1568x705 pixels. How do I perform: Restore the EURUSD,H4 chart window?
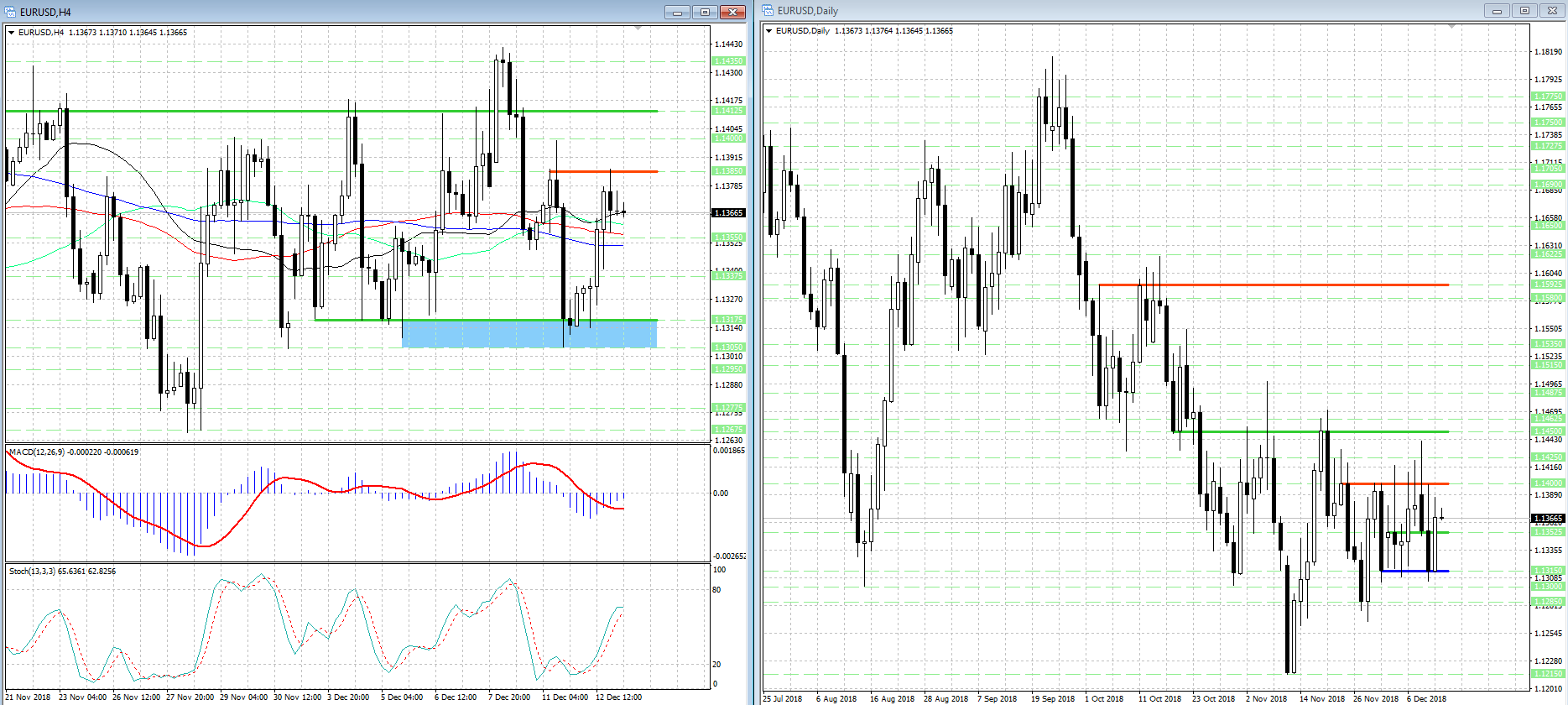(705, 12)
